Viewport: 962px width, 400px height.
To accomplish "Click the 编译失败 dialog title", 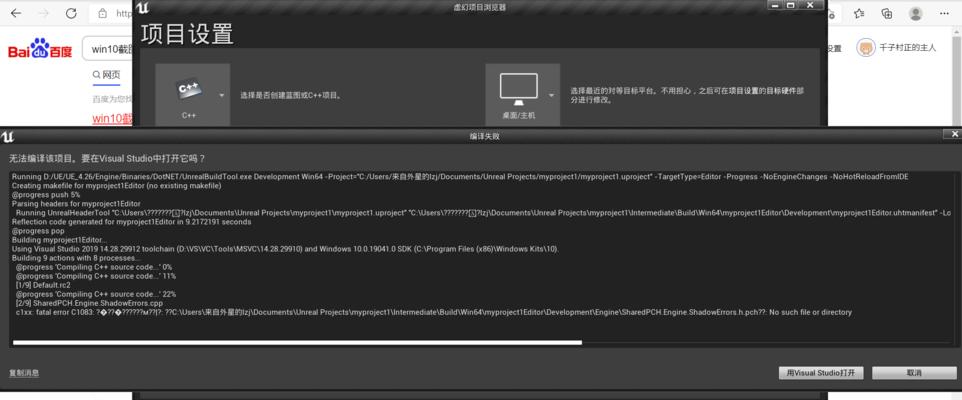I will (x=485, y=136).
